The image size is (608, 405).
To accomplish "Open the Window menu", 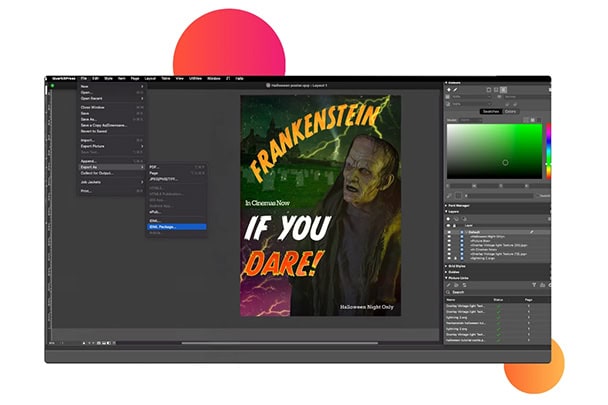I will pyautogui.click(x=214, y=78).
